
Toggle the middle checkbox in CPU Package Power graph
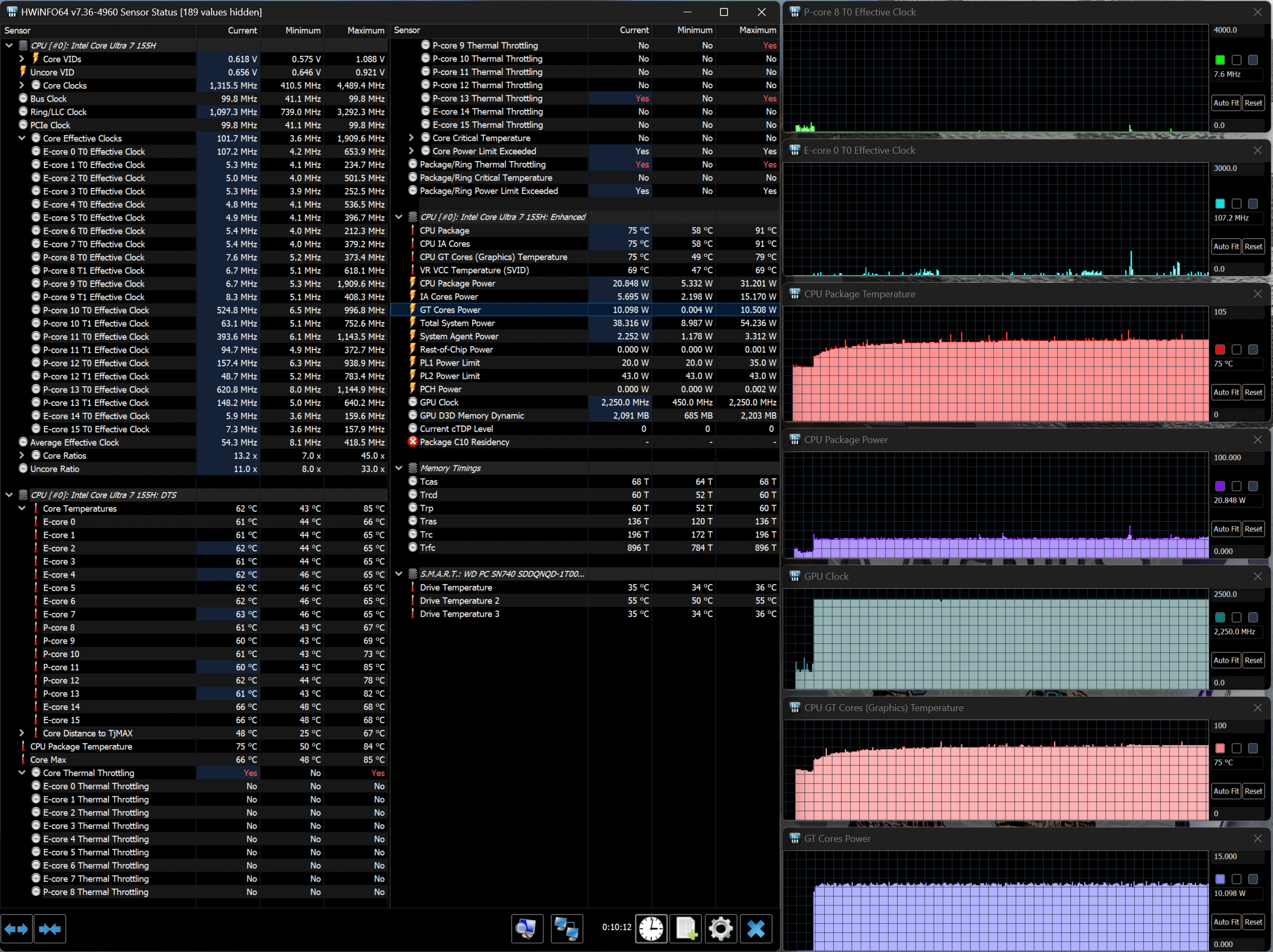pyautogui.click(x=1236, y=486)
